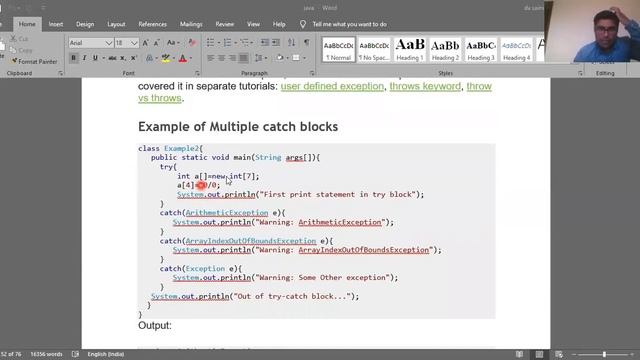
Task: Follow user defined exception link
Action: pos(332,87)
